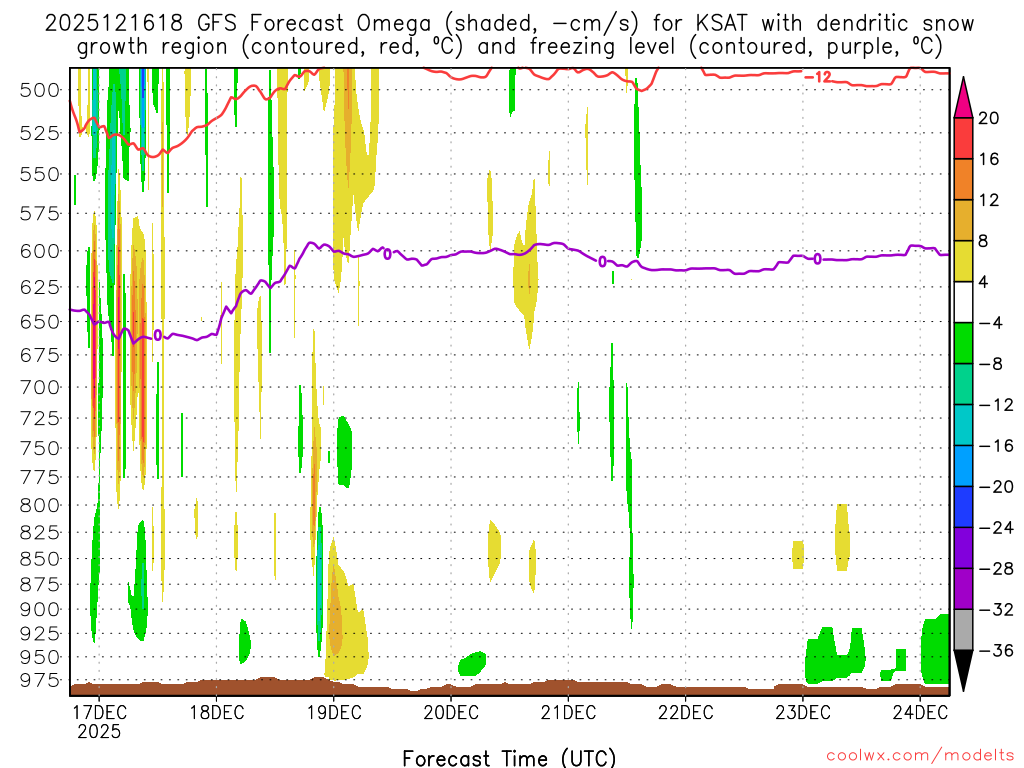This screenshot has width=1024, height=768.
Task: Click the Forecast Time (UTC) axis title
Action: (509, 758)
